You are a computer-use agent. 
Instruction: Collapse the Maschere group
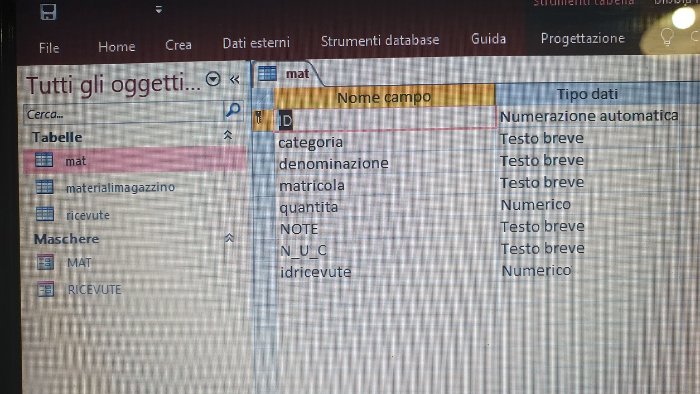tap(229, 237)
